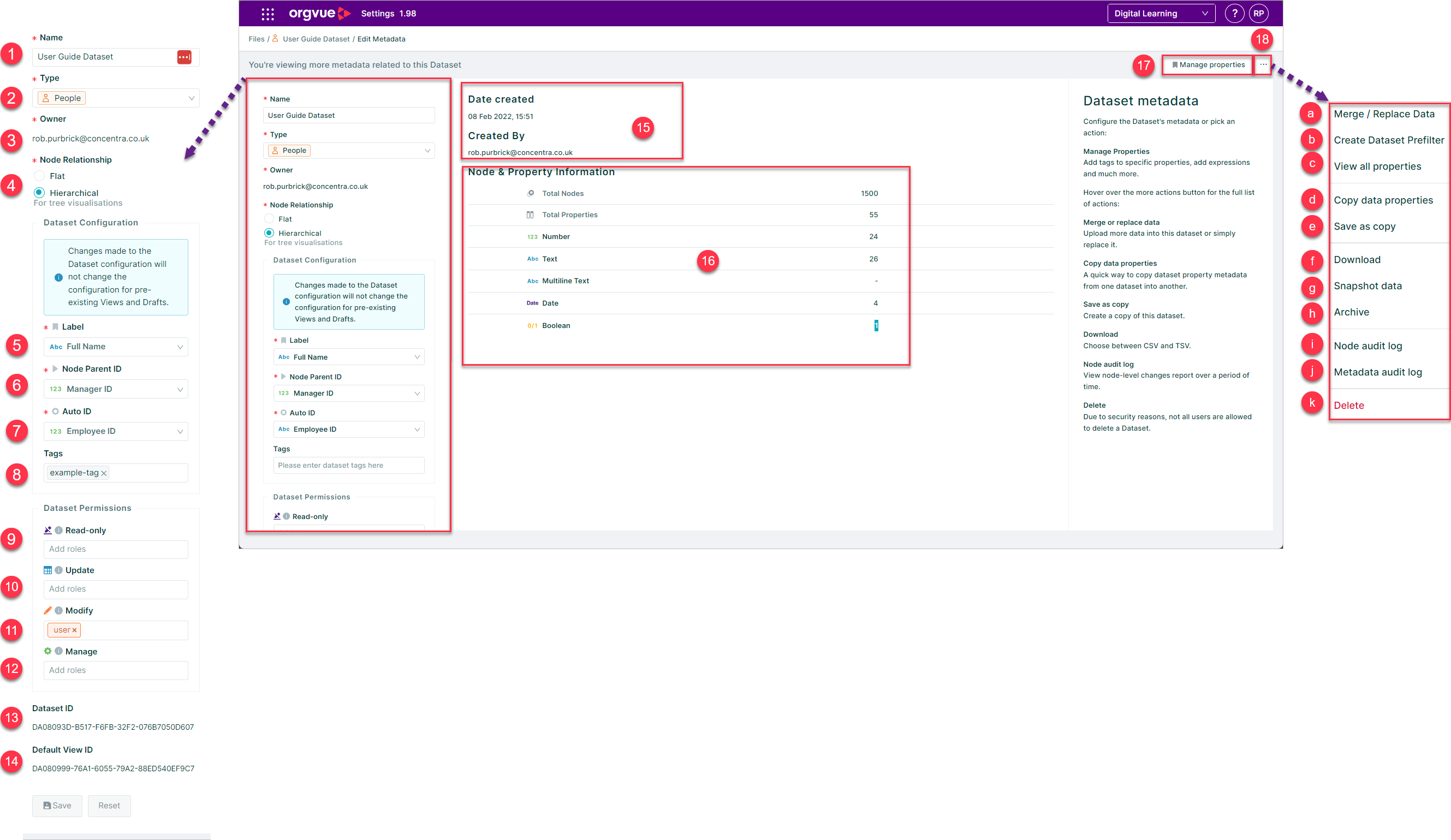Open Manager ID dropdown in orgvue window

pos(349,393)
